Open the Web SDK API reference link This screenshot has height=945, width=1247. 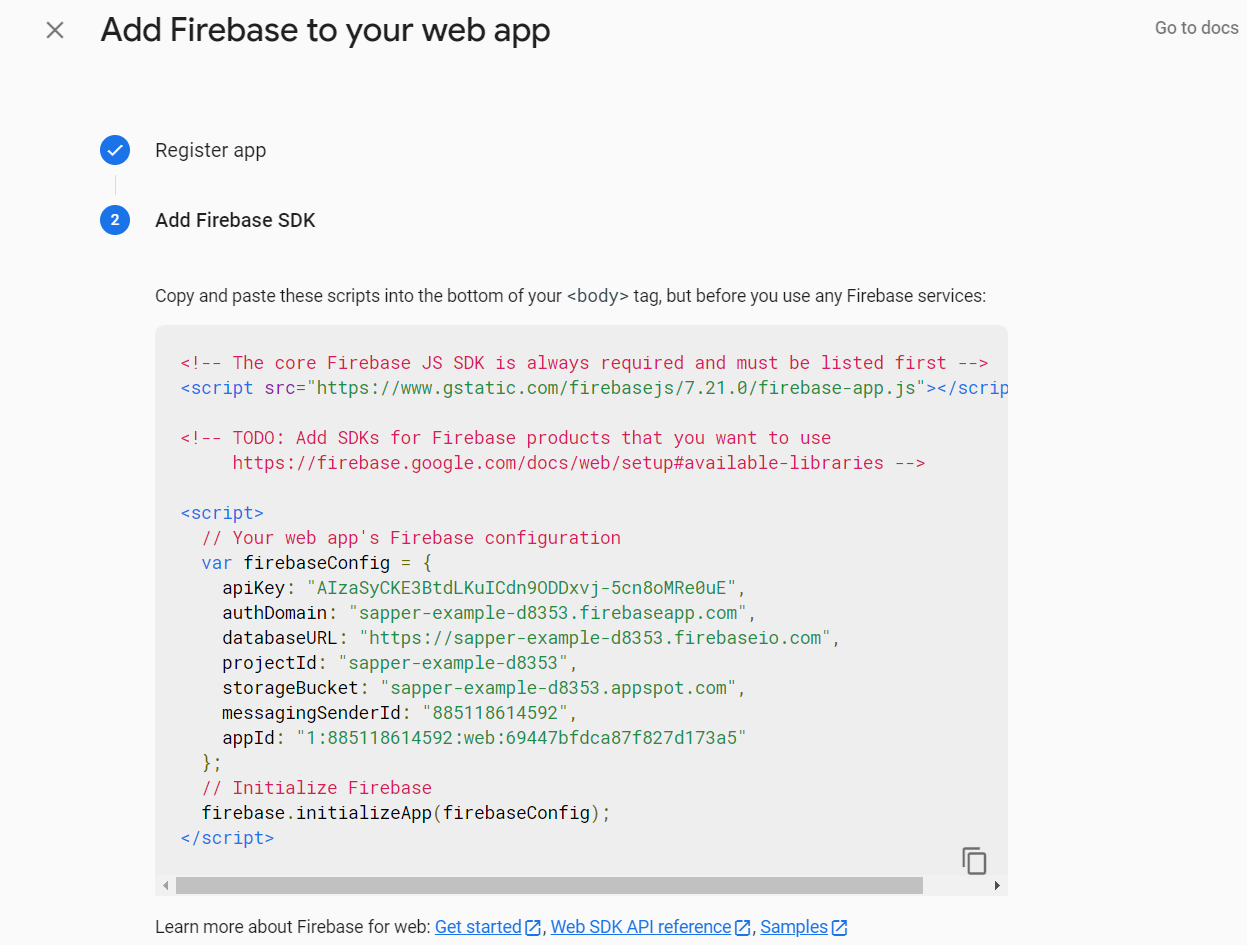[x=641, y=927]
